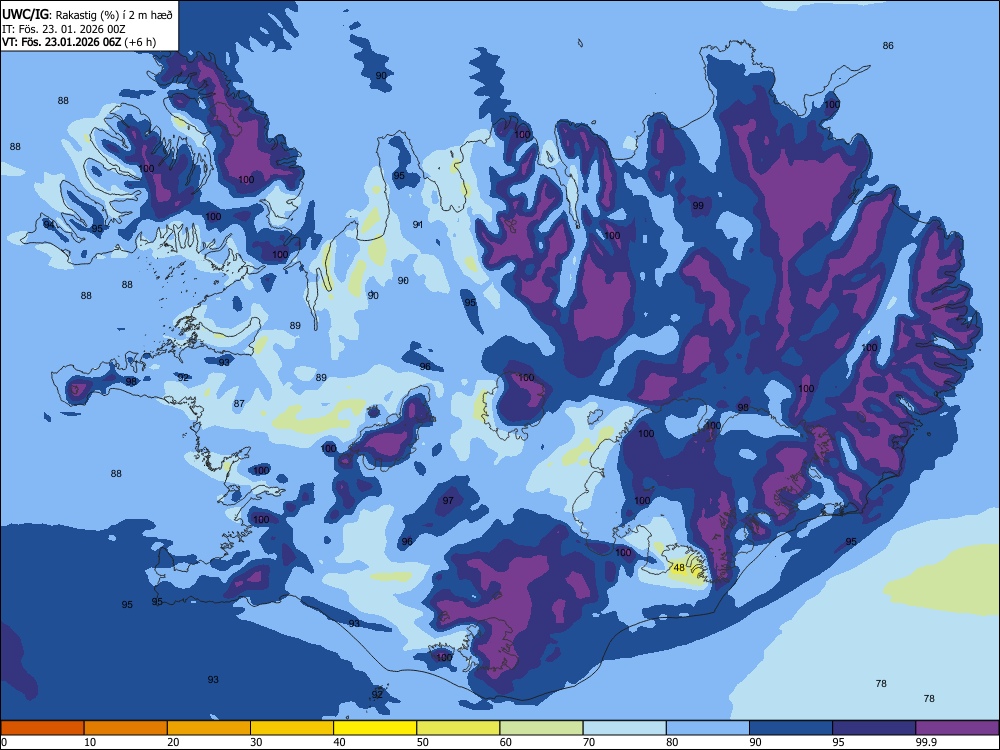
Task: Click the legend tick label "10"
Action: pos(90,742)
